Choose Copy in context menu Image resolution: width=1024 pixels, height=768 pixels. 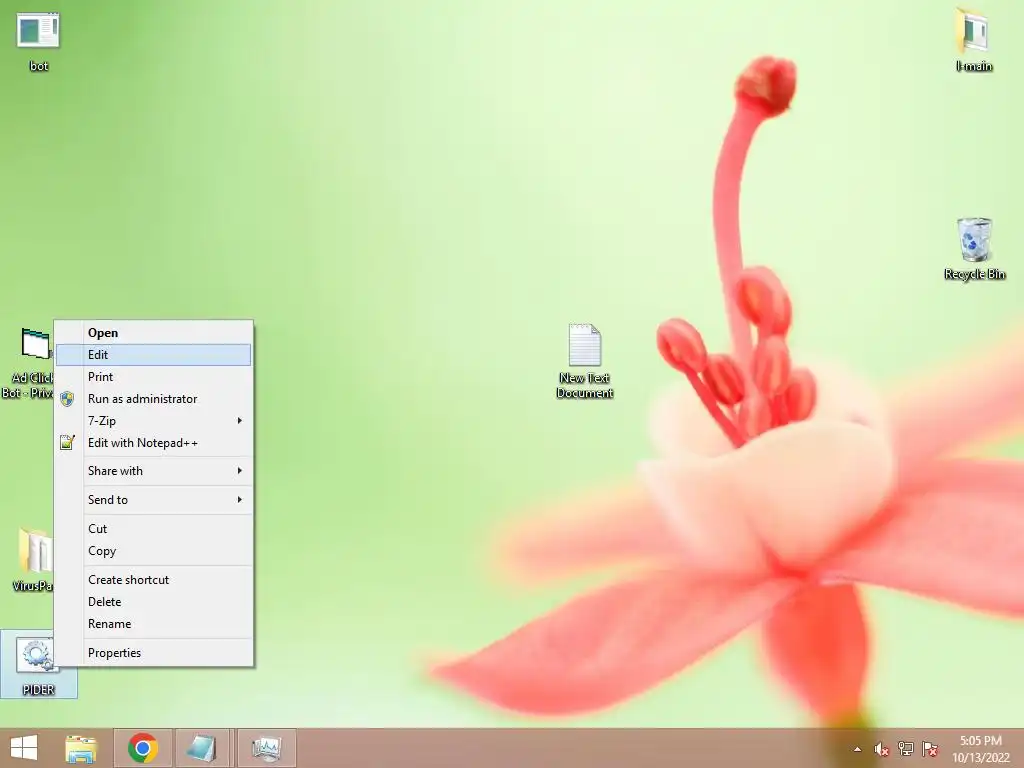tap(153, 551)
